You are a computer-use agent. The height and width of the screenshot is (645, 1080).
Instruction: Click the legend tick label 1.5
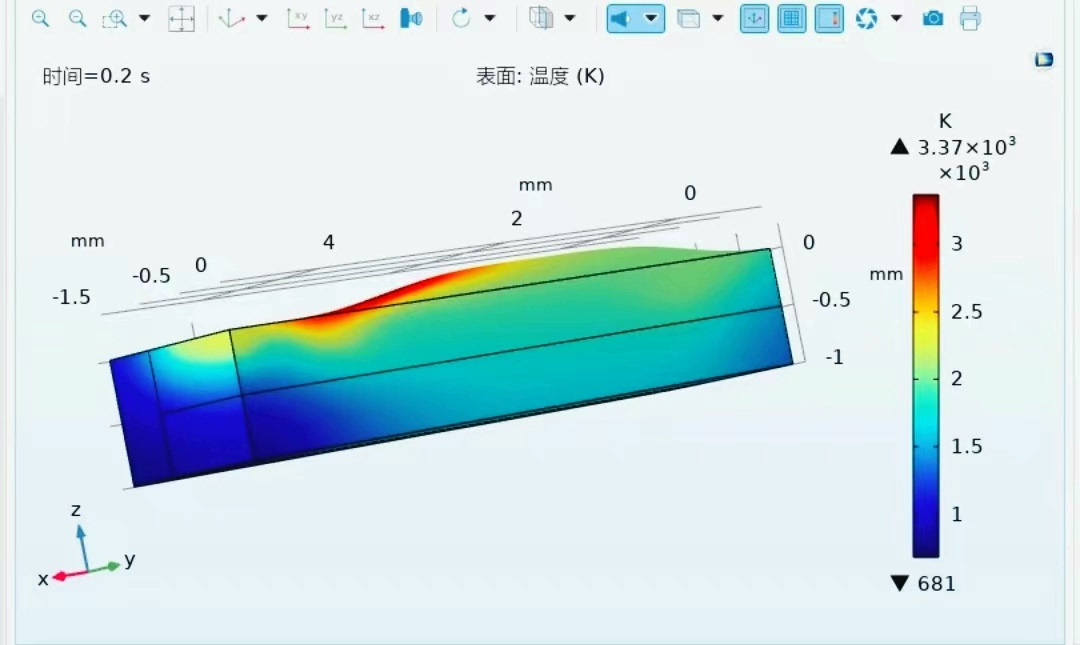pyautogui.click(x=966, y=447)
